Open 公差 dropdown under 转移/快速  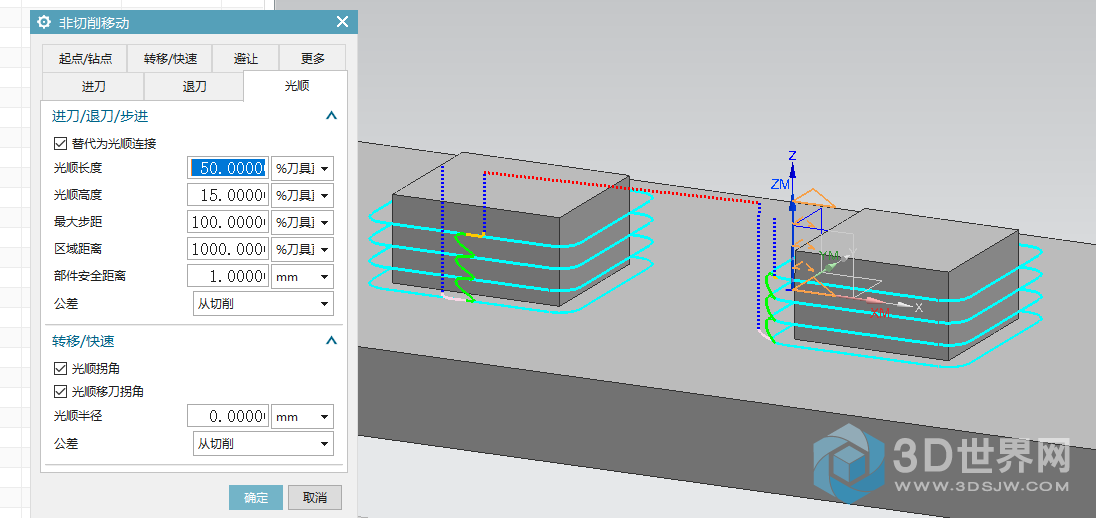tap(263, 444)
